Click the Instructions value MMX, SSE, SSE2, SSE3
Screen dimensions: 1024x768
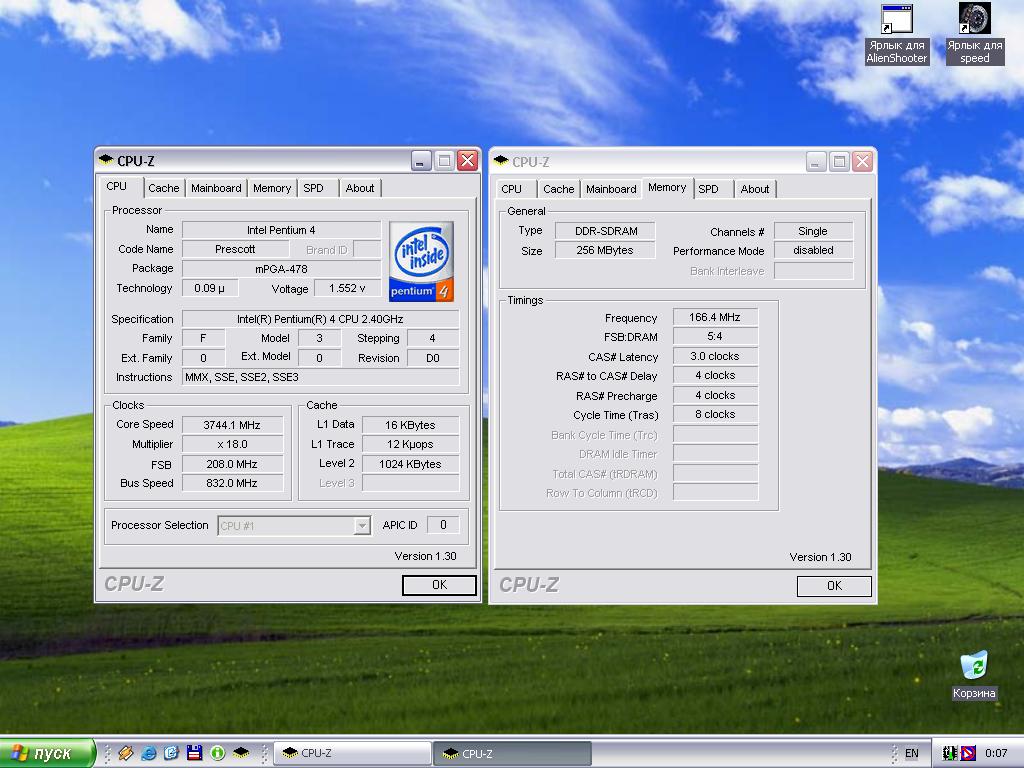point(320,377)
